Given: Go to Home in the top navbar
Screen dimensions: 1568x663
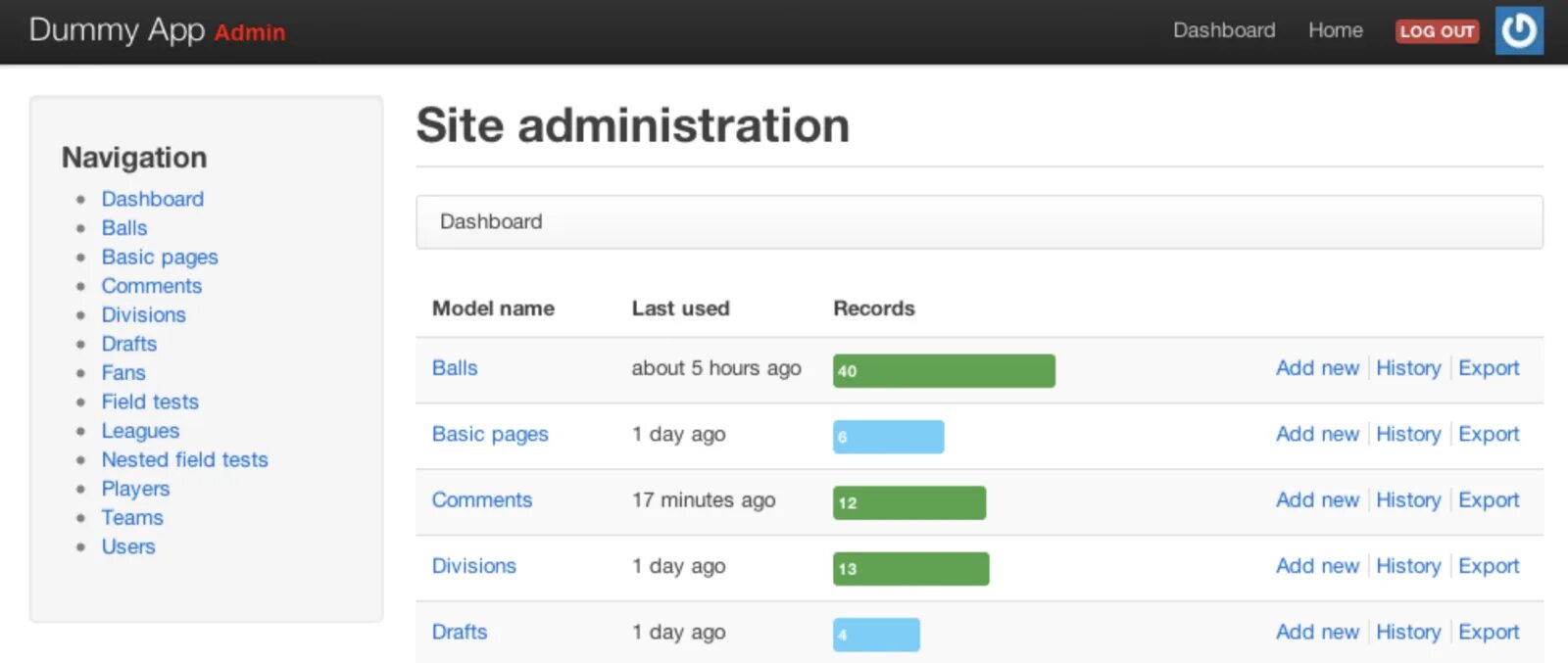Looking at the screenshot, I should [1335, 30].
